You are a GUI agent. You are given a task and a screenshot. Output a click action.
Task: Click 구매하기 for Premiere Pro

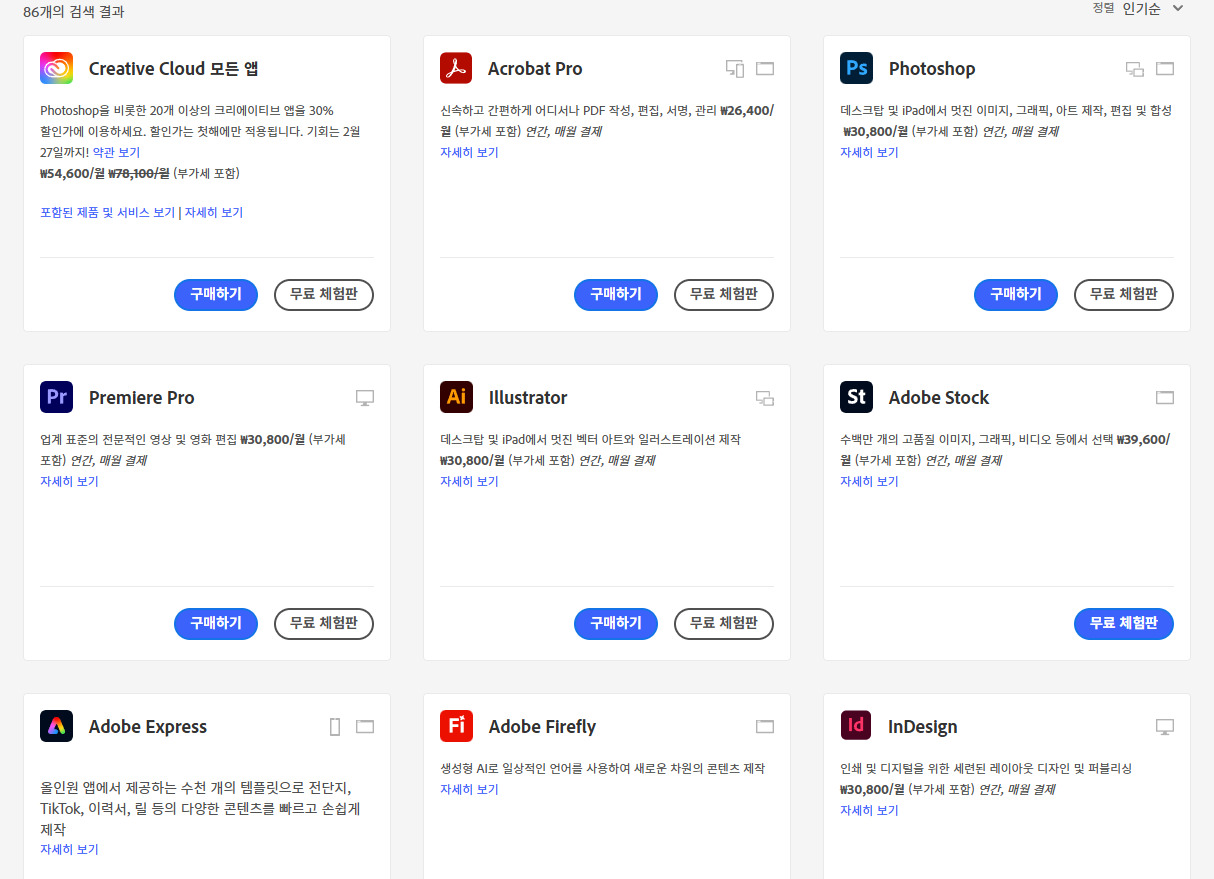[216, 624]
